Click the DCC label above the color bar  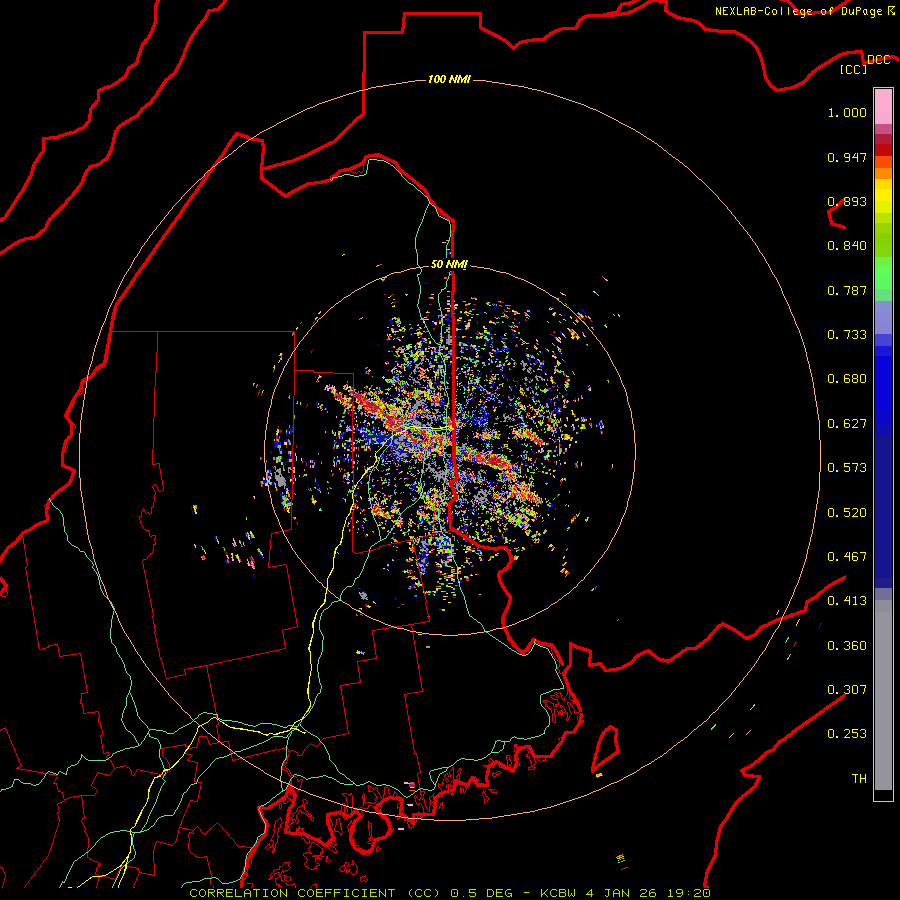[878, 60]
